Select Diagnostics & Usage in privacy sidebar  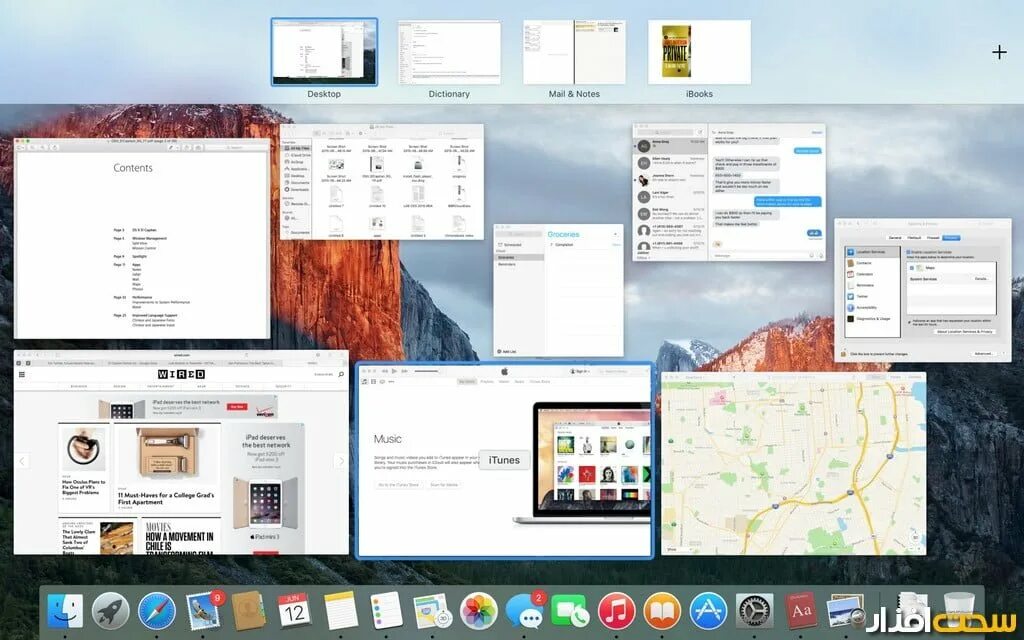pyautogui.click(x=871, y=319)
